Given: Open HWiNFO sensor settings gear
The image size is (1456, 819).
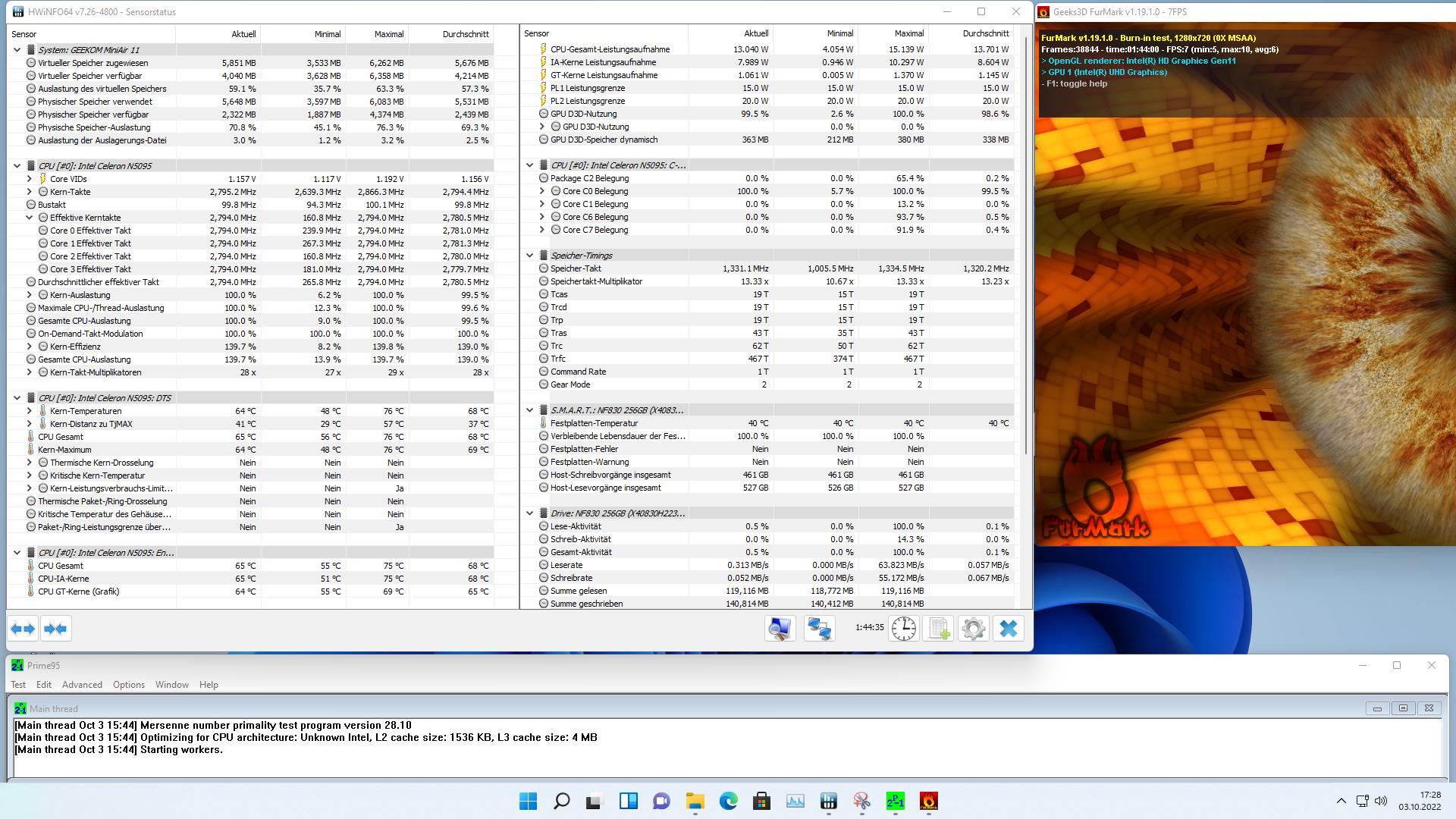Looking at the screenshot, I should (x=973, y=629).
